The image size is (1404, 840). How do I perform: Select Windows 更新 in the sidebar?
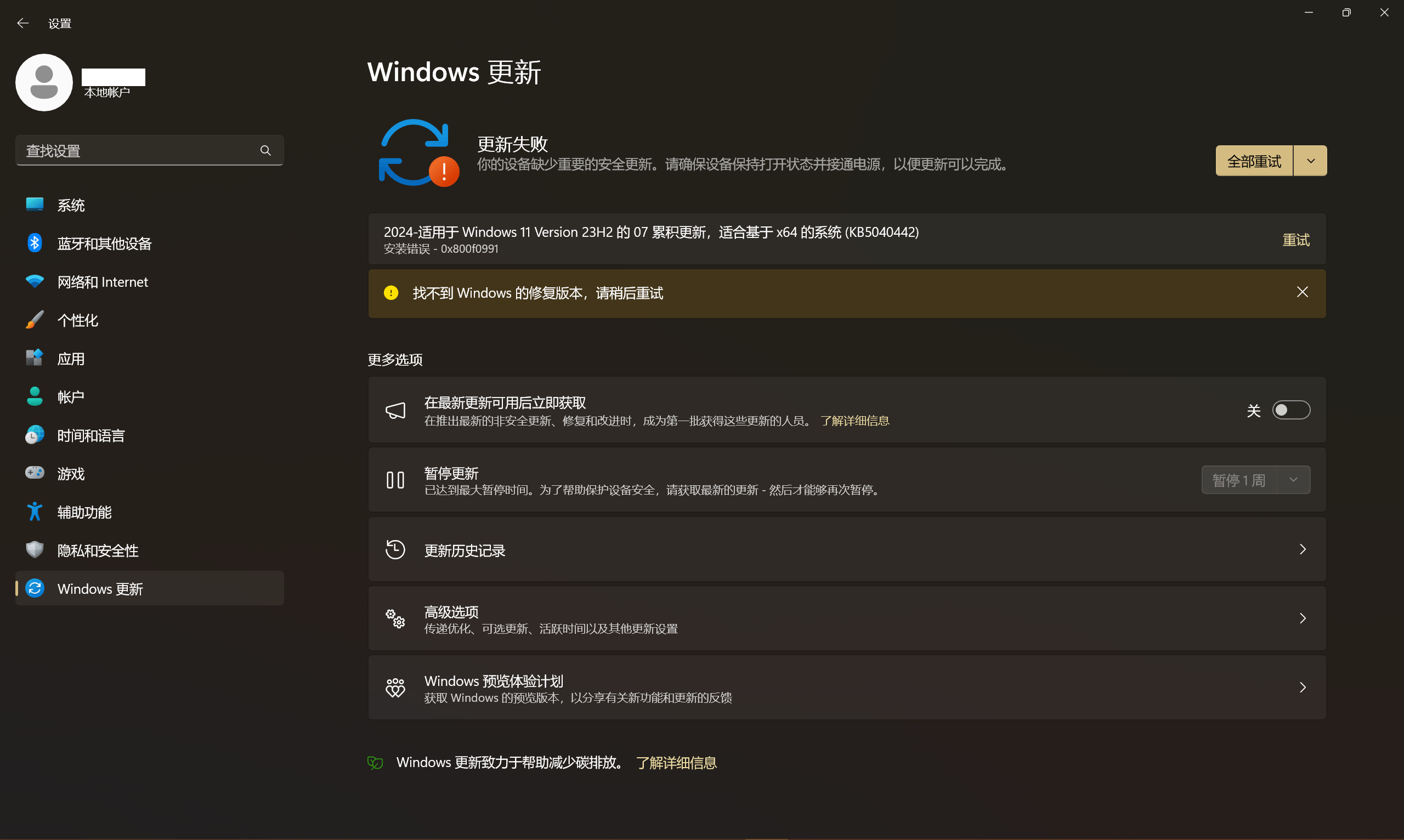click(150, 589)
